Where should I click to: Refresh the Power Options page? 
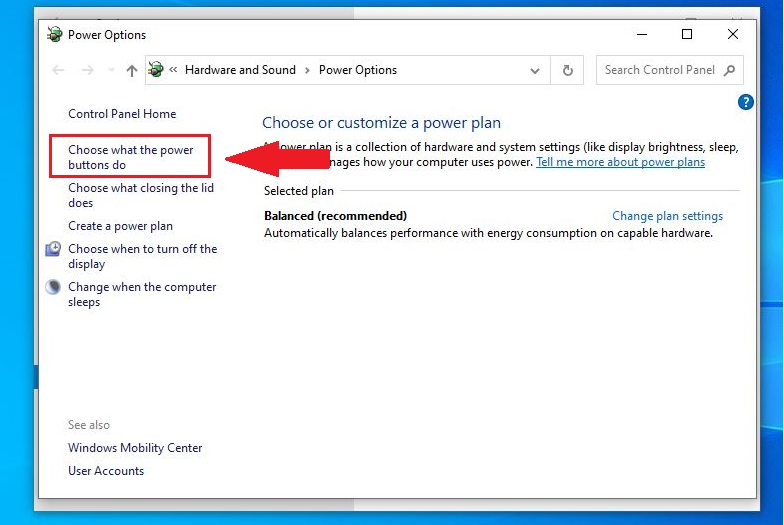(x=568, y=70)
